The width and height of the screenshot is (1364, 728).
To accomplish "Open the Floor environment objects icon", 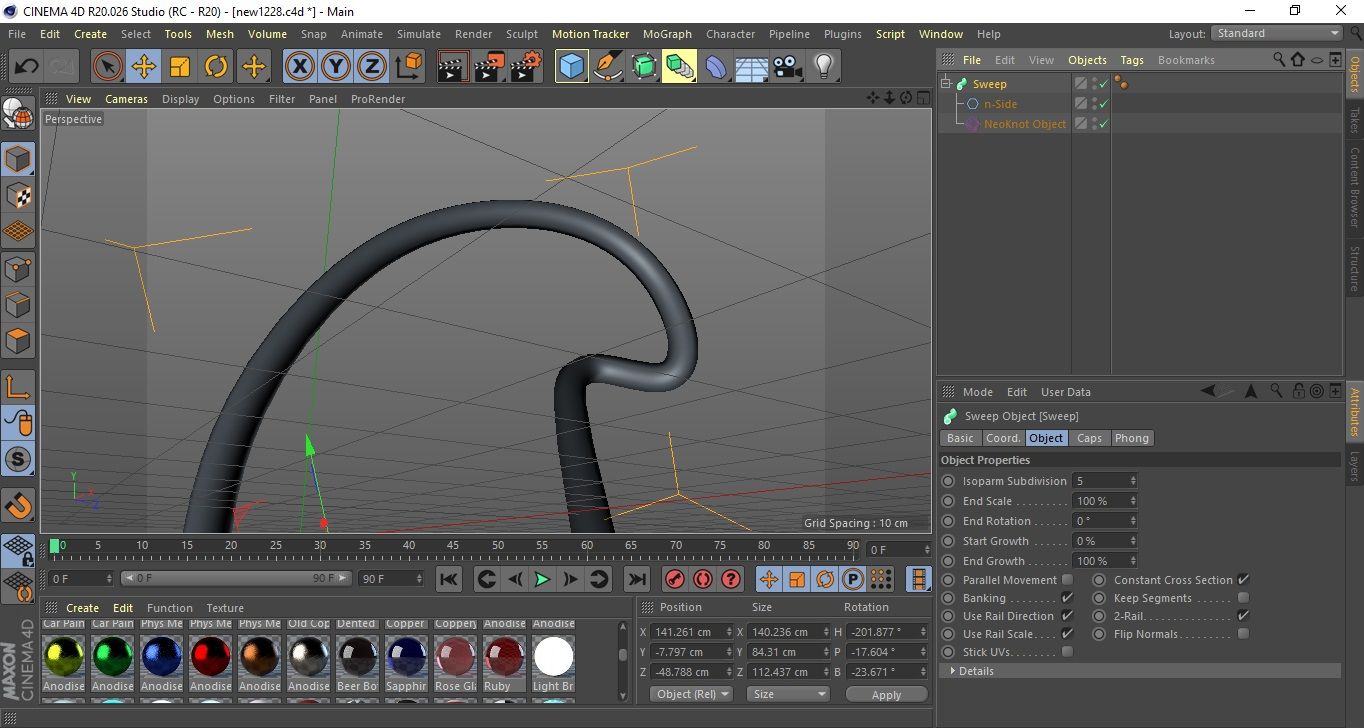I will point(752,67).
